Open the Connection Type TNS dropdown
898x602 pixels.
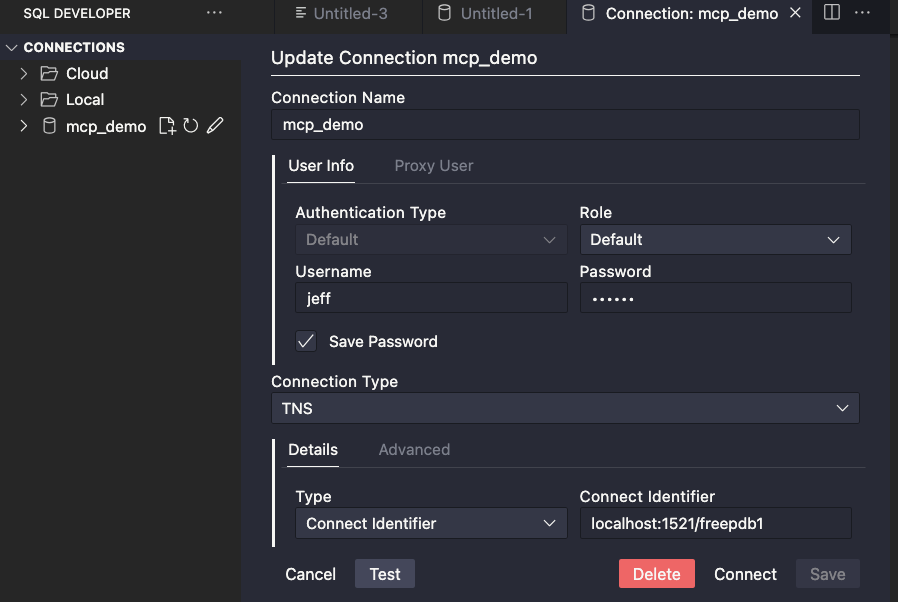565,408
